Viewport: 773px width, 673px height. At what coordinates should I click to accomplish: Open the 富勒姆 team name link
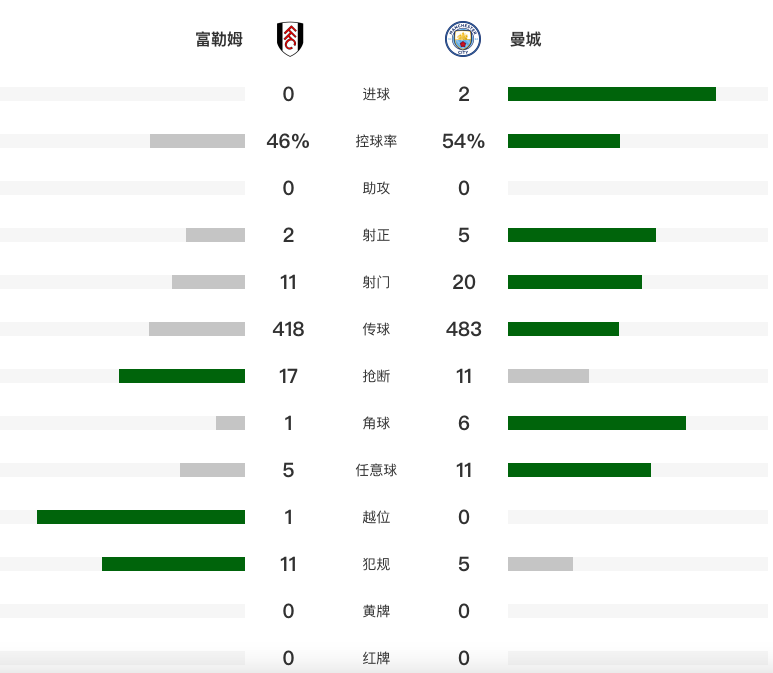pyautogui.click(x=219, y=39)
